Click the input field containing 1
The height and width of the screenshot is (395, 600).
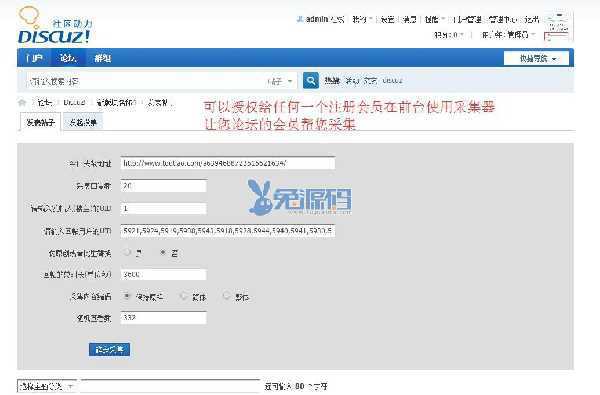tap(163, 208)
